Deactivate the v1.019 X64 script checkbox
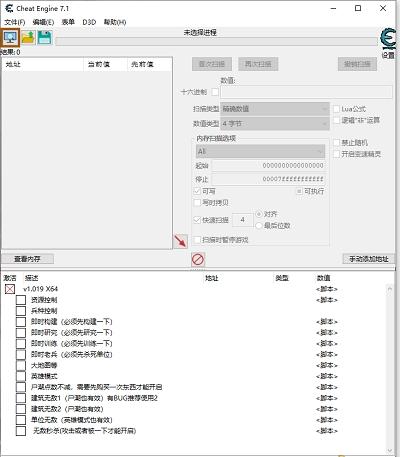The image size is (400, 457). [10, 289]
